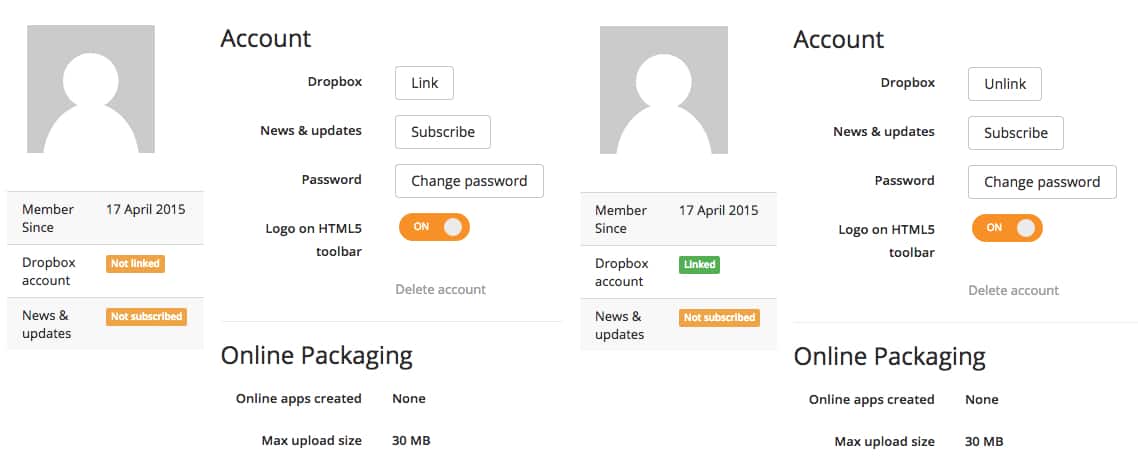Click the left profile avatar placeholder
1138x464 pixels.
tap(91, 89)
